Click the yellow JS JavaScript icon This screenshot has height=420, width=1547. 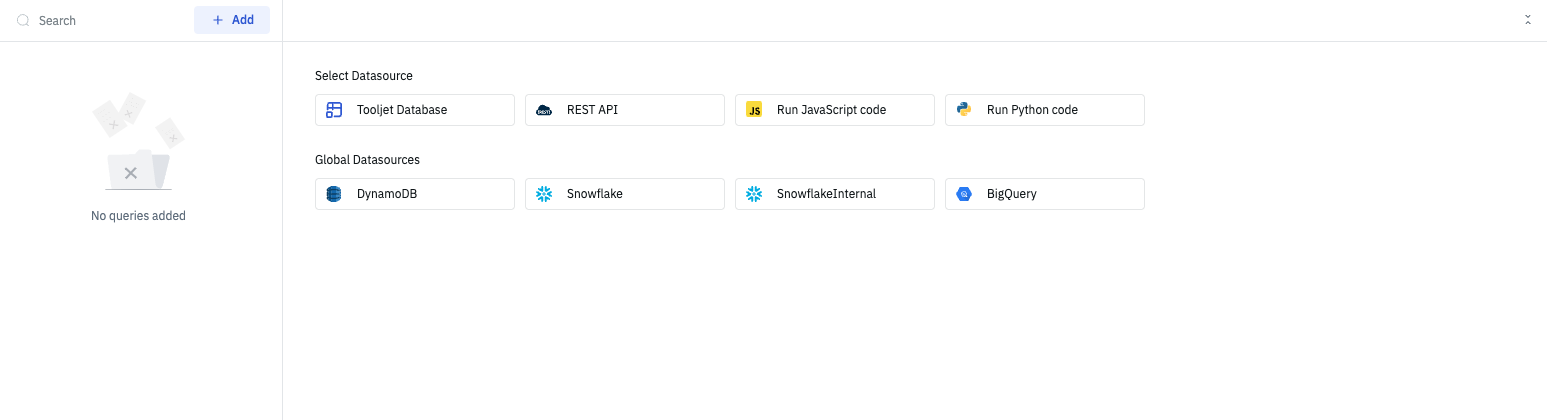click(x=754, y=110)
